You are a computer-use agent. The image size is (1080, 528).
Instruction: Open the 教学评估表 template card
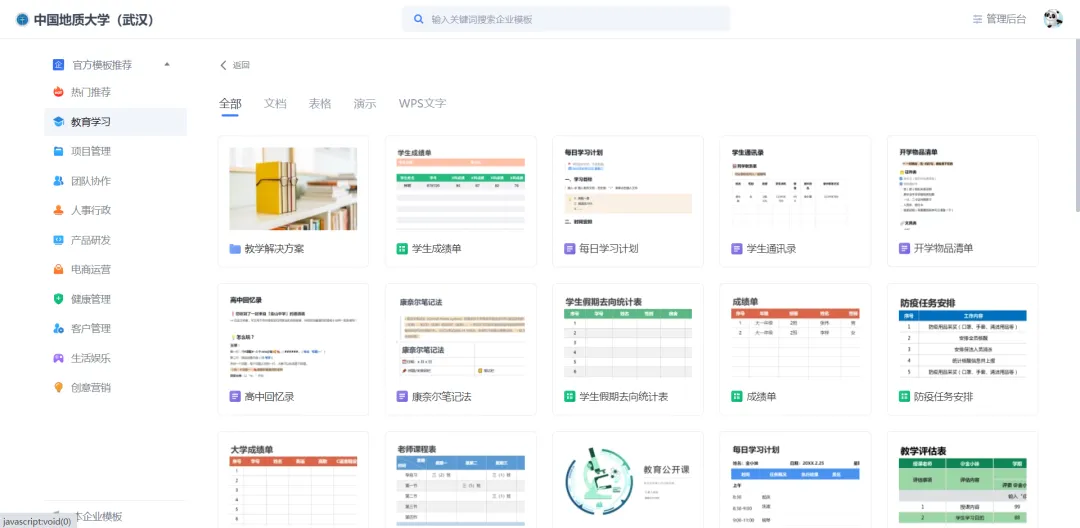coord(963,480)
